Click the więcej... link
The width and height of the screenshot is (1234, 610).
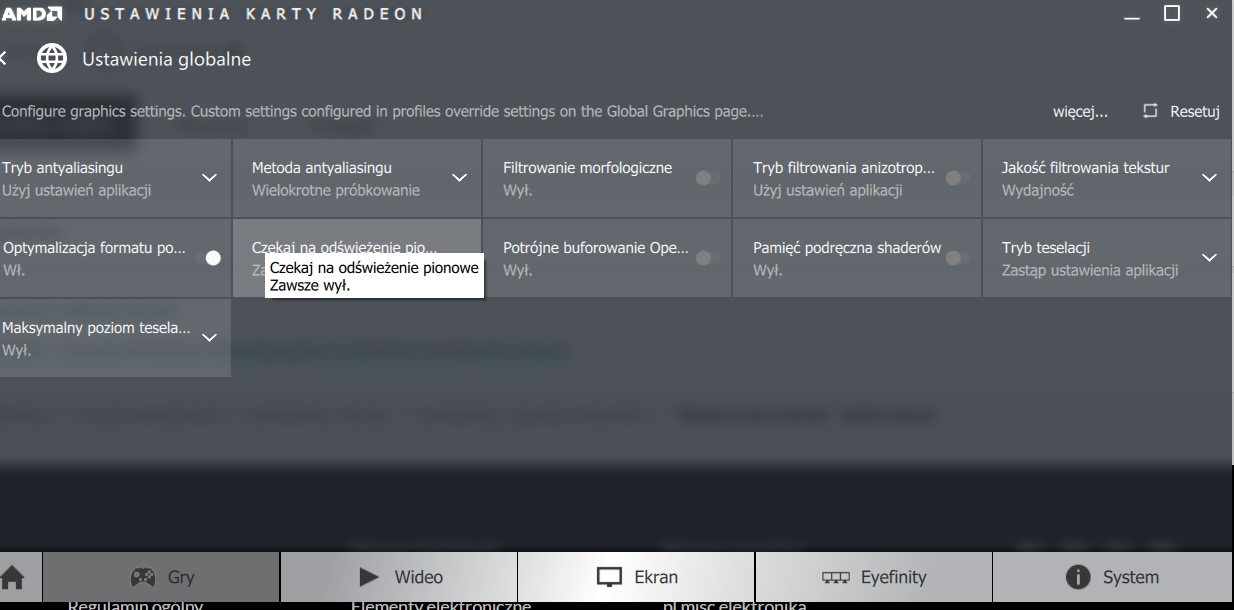click(x=1081, y=111)
